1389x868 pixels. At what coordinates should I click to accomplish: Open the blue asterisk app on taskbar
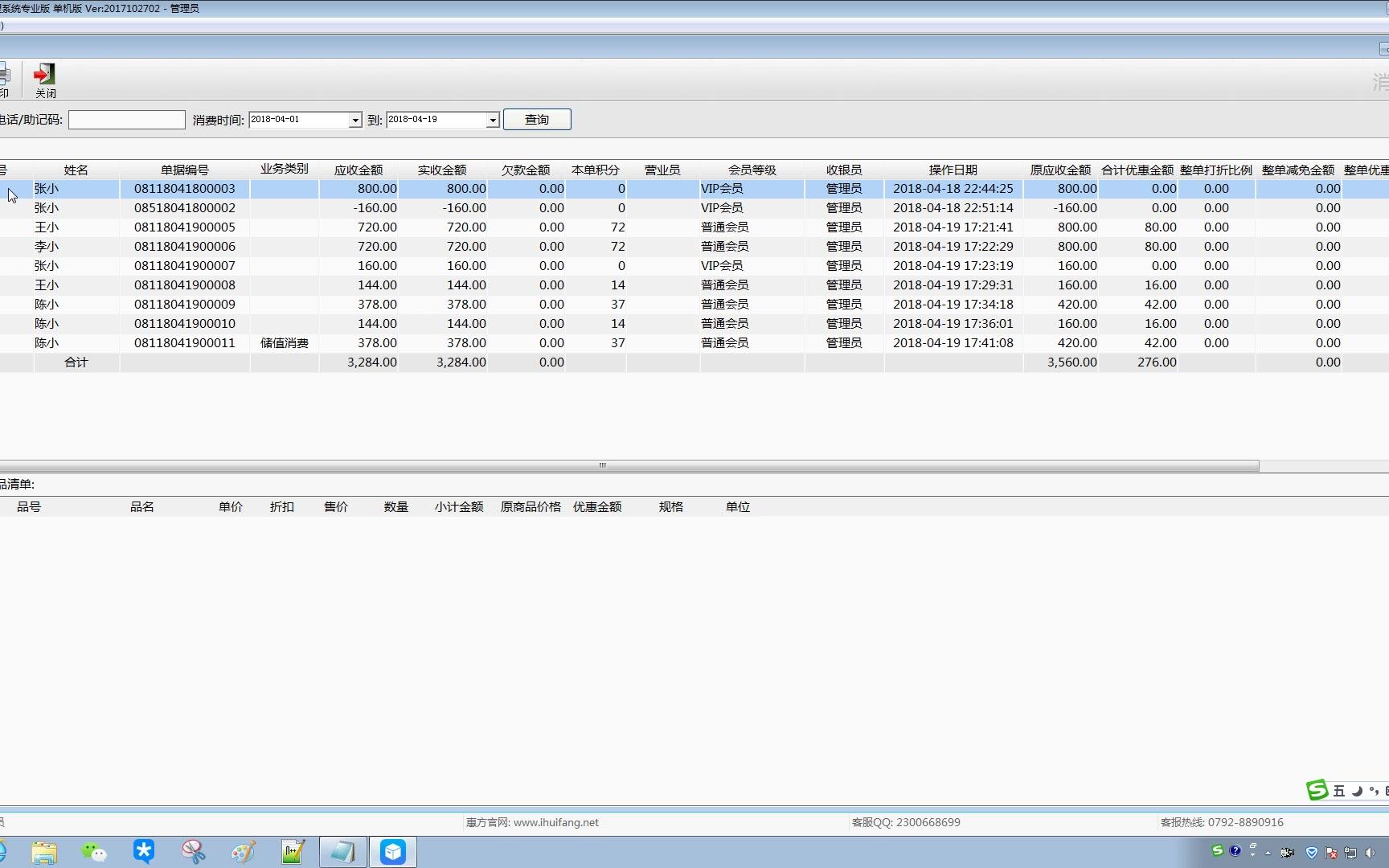pos(144,851)
